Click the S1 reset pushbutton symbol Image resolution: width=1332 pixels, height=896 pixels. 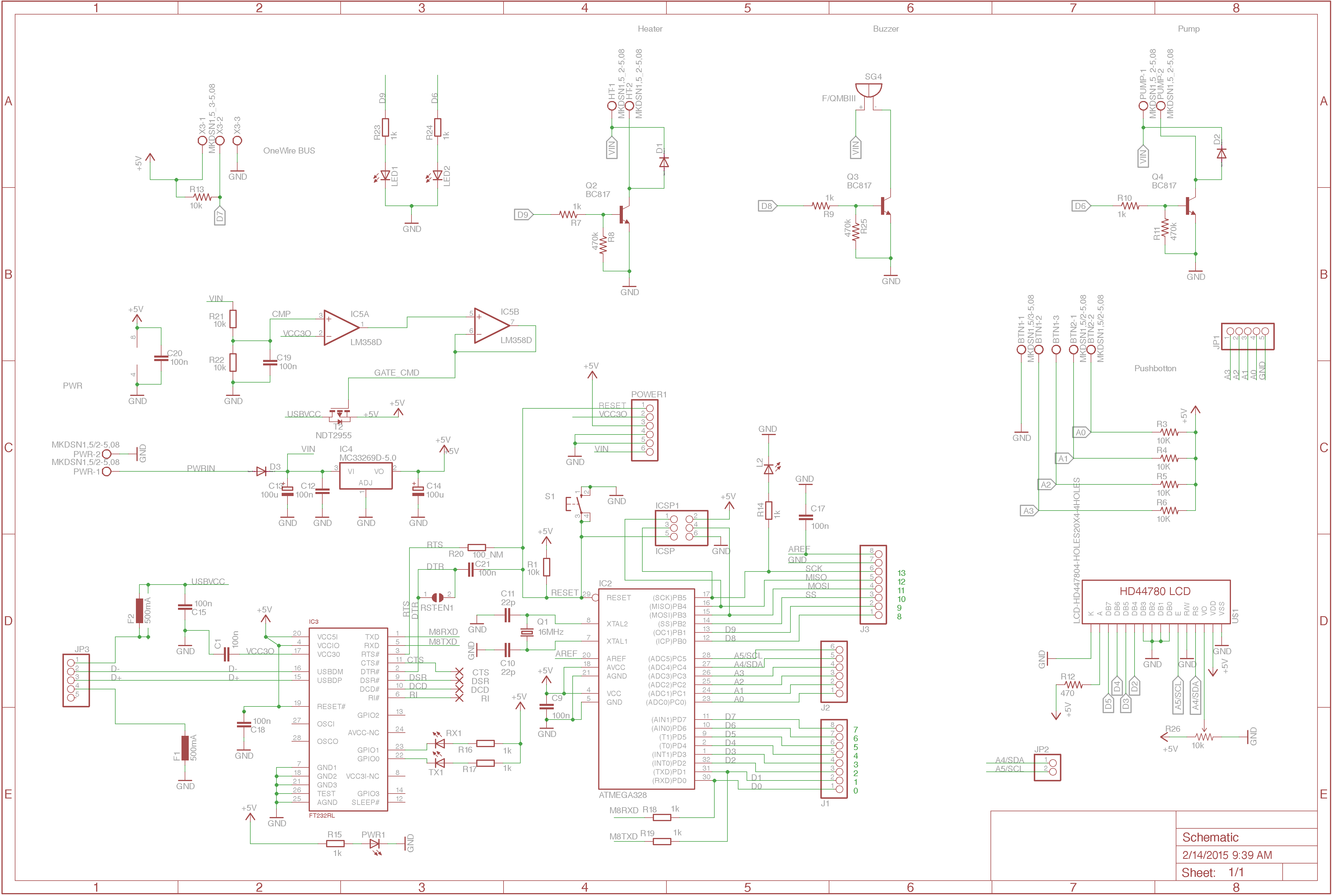578,504
